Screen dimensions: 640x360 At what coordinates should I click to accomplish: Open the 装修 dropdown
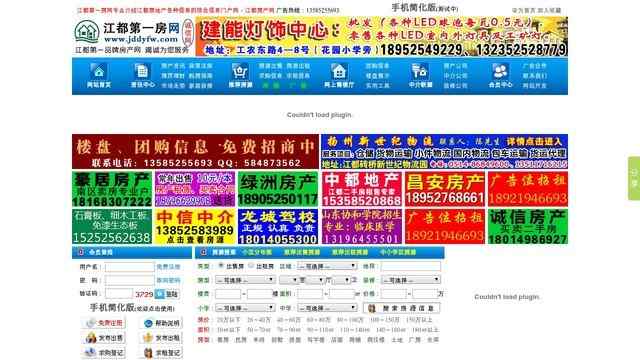(x=411, y=280)
